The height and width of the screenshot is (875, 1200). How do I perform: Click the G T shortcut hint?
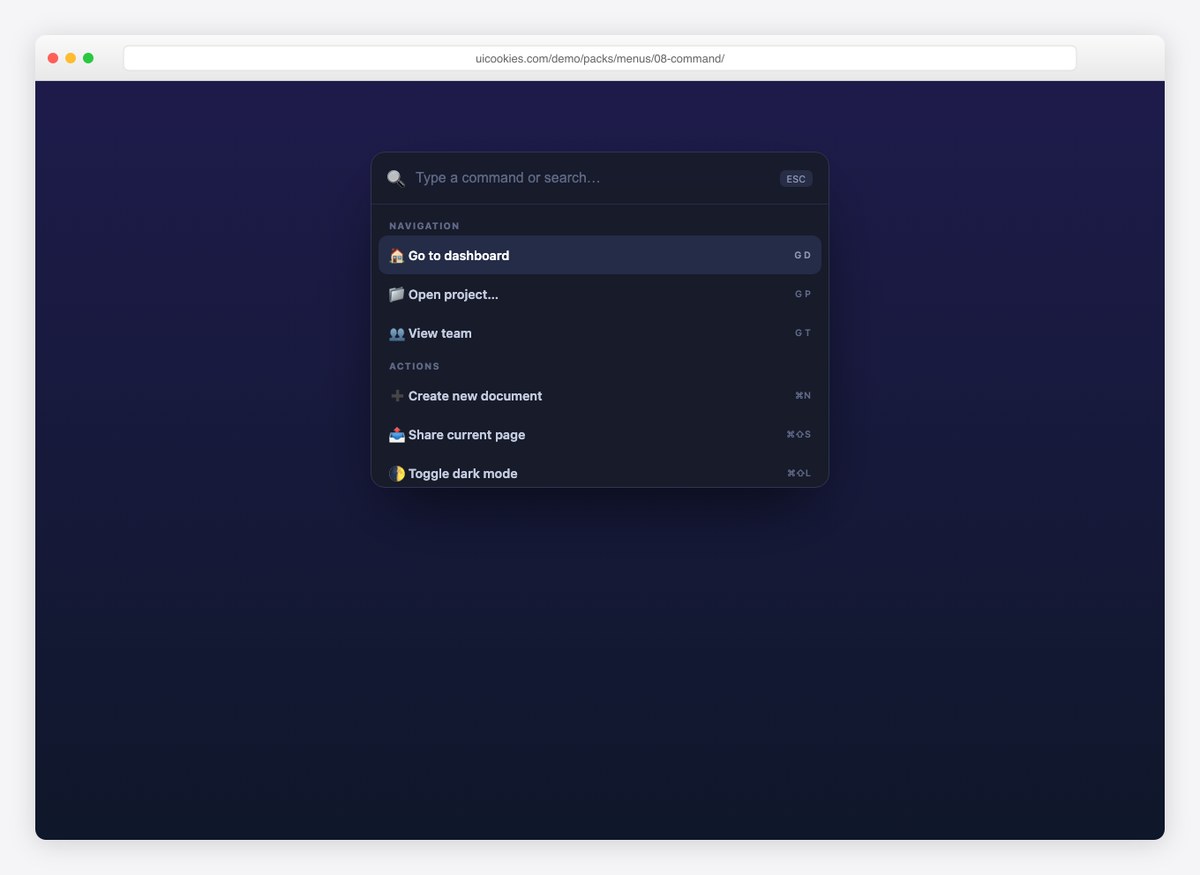(x=803, y=334)
